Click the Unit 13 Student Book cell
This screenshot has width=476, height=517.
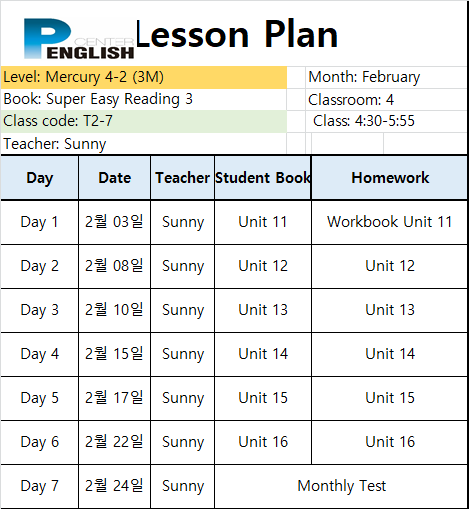pos(263,310)
